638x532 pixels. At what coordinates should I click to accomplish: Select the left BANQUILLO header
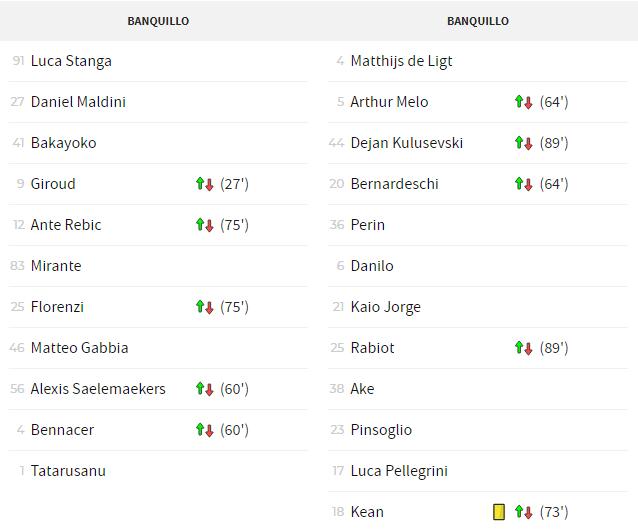(158, 21)
